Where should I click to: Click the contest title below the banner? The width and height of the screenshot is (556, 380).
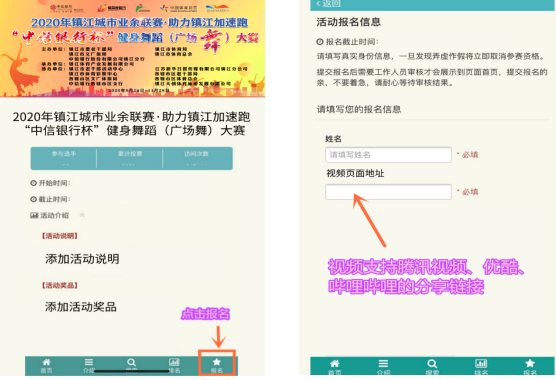132,123
